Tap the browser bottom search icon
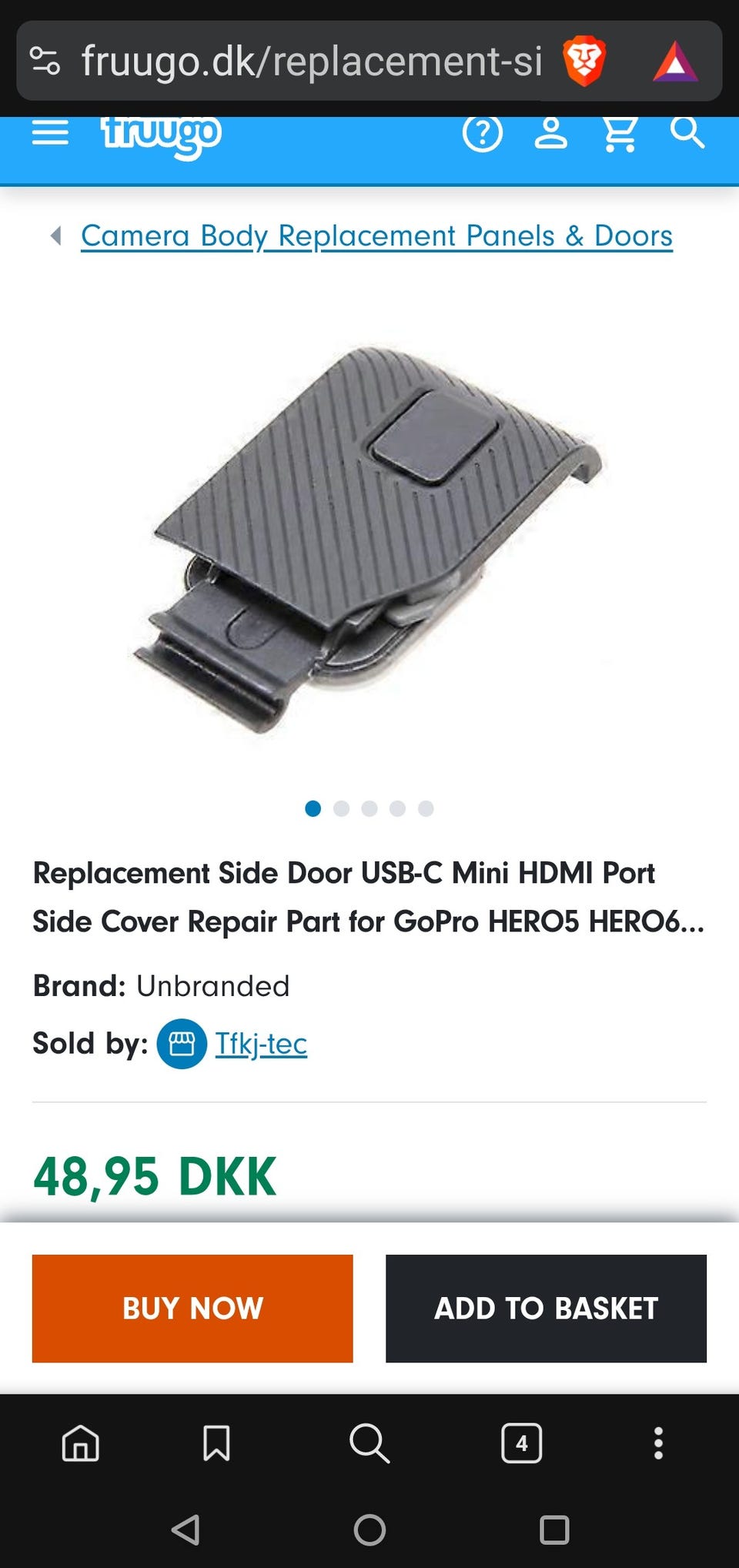The height and width of the screenshot is (1568, 739). pyautogui.click(x=369, y=1443)
